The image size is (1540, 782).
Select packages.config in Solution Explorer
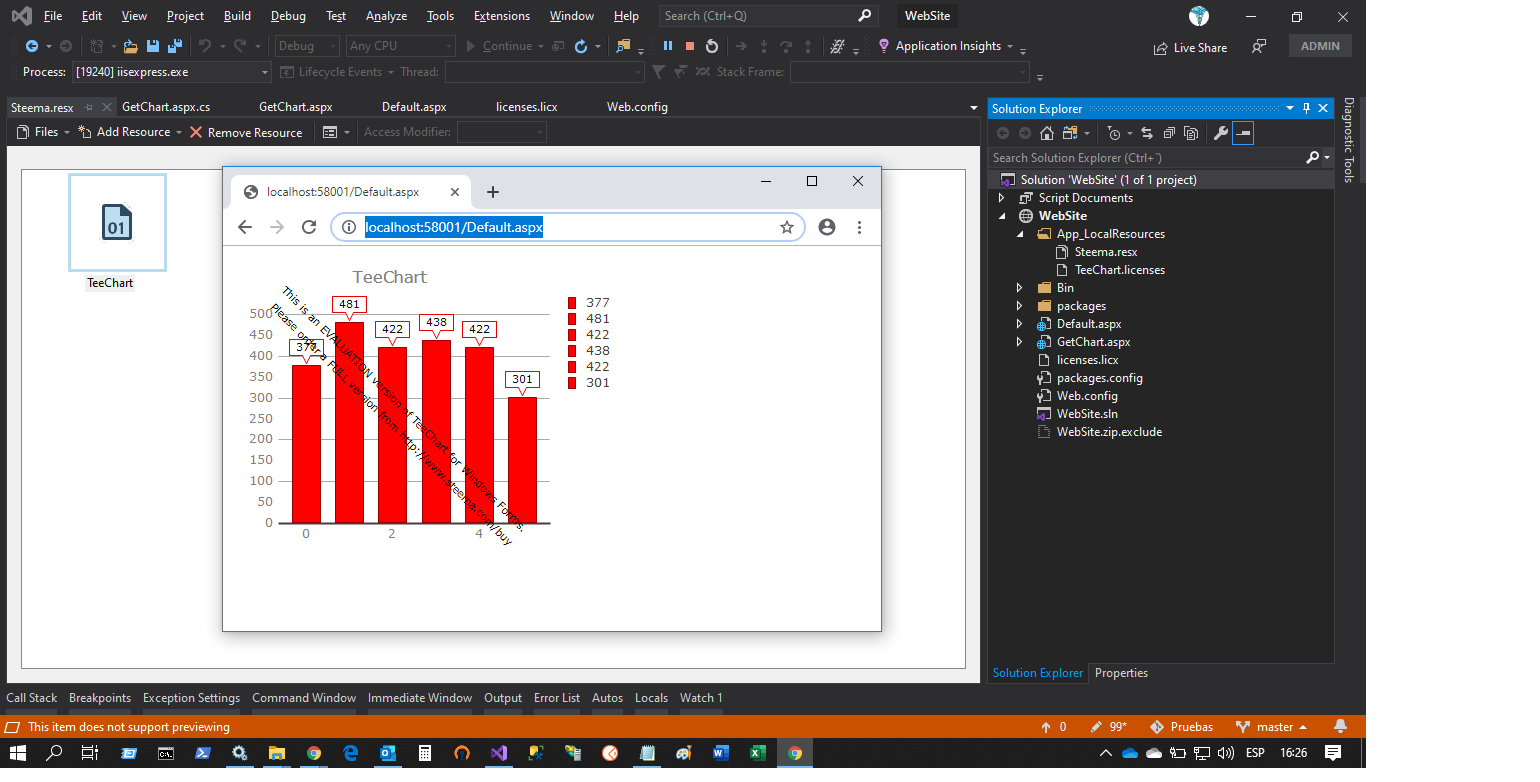1099,378
